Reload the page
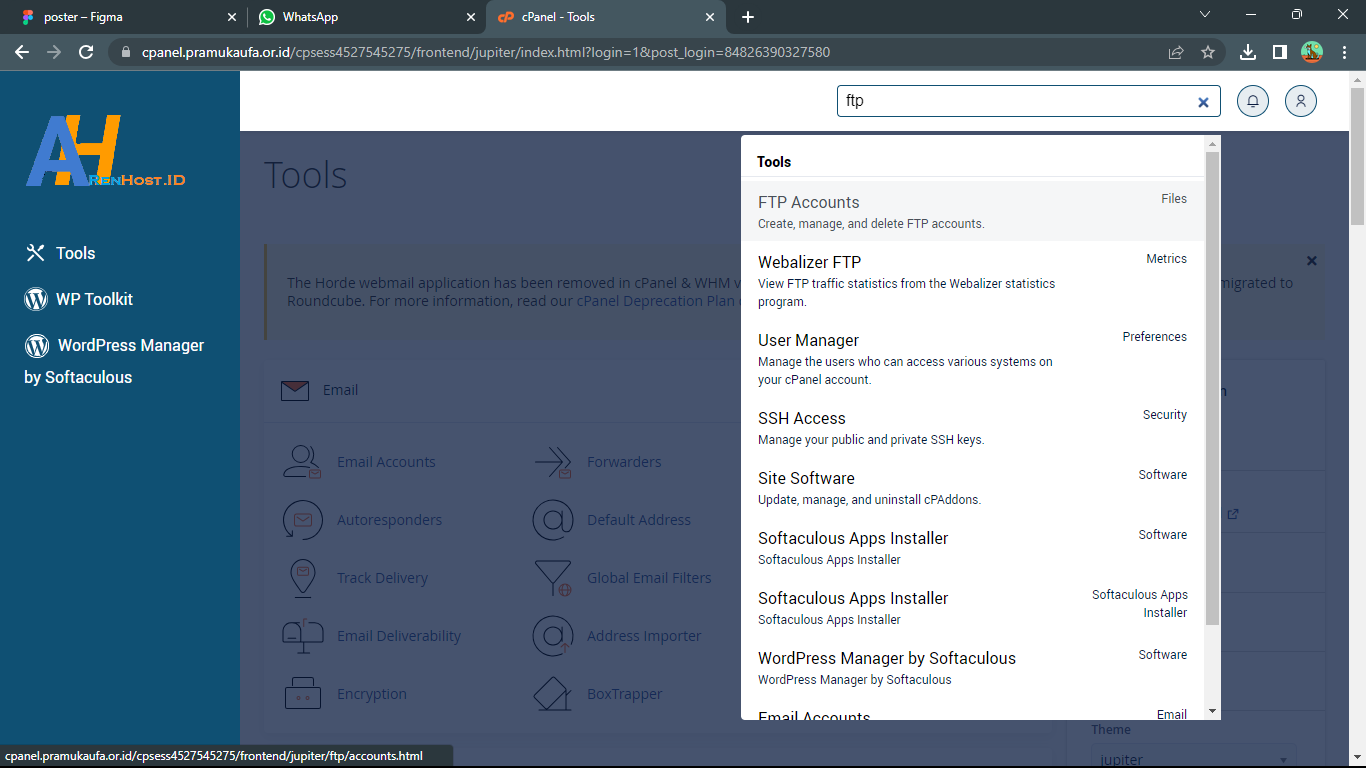The width and height of the screenshot is (1366, 769). click(x=86, y=52)
